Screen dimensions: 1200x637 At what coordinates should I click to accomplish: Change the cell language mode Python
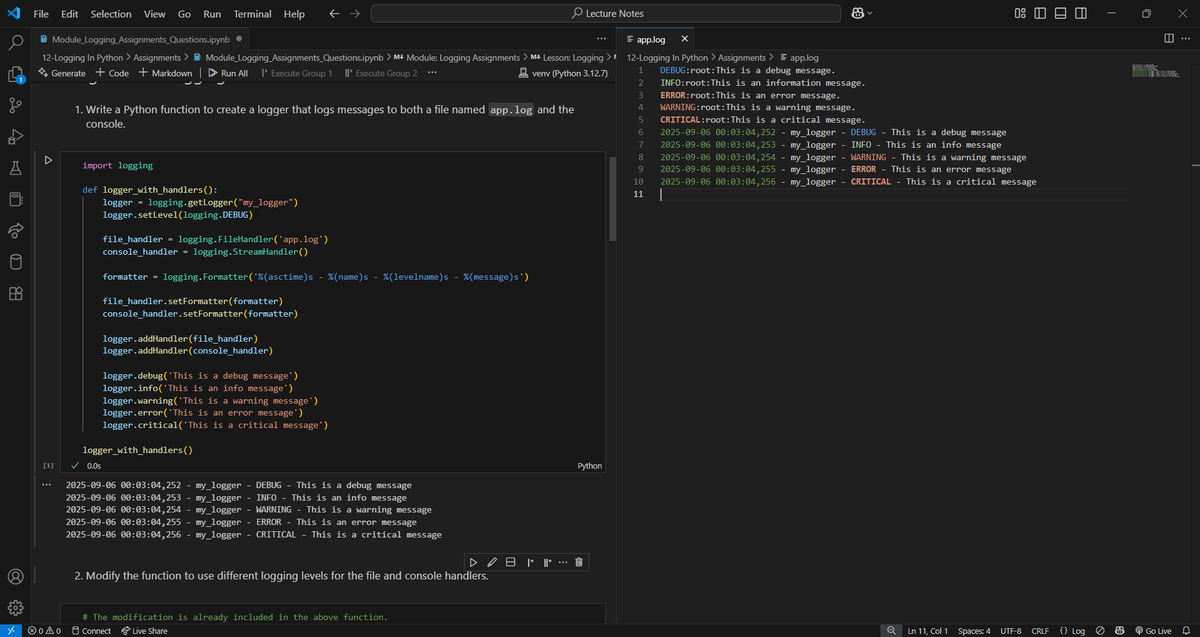[x=590, y=466]
